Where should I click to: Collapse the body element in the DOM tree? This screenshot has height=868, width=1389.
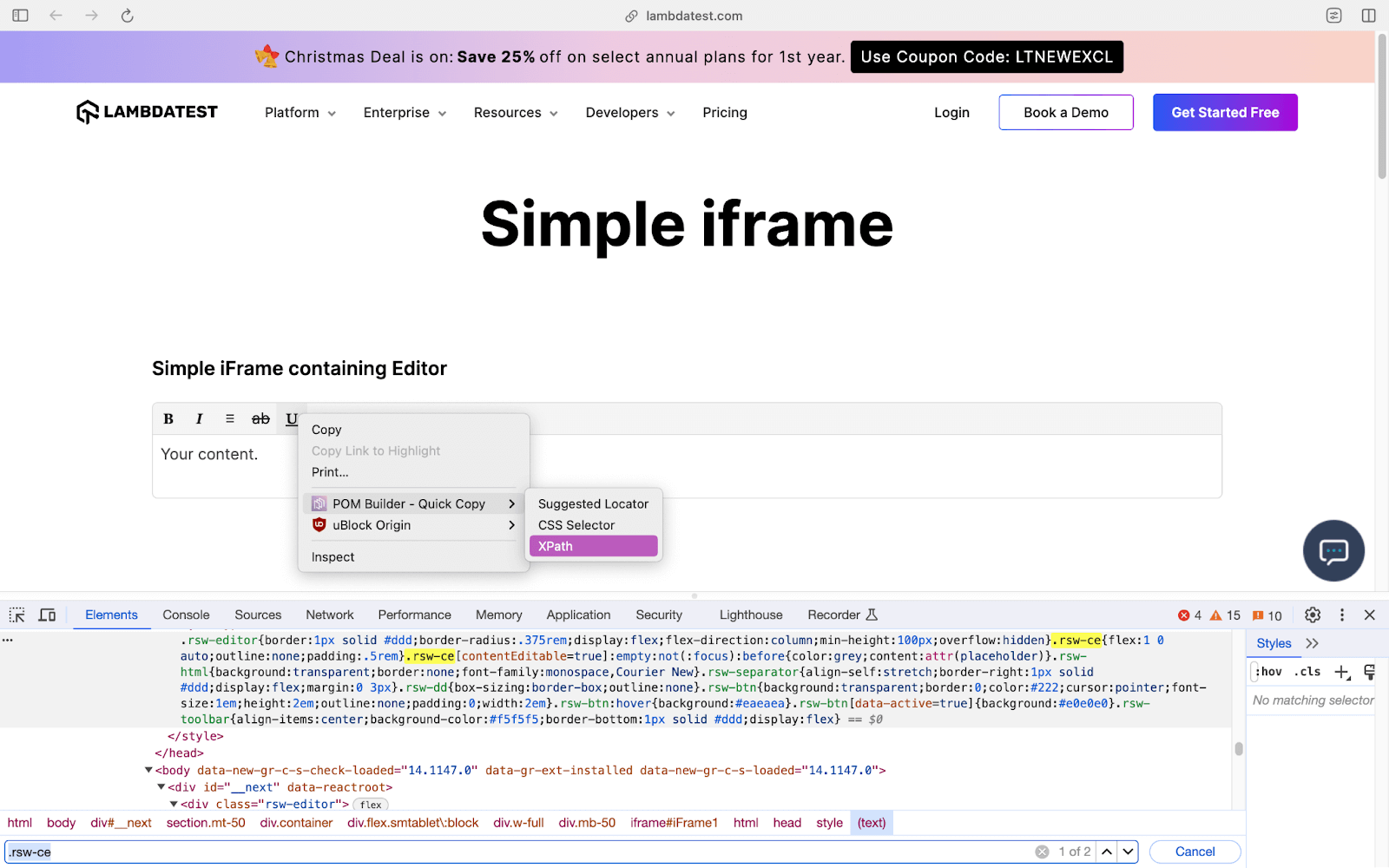[148, 770]
